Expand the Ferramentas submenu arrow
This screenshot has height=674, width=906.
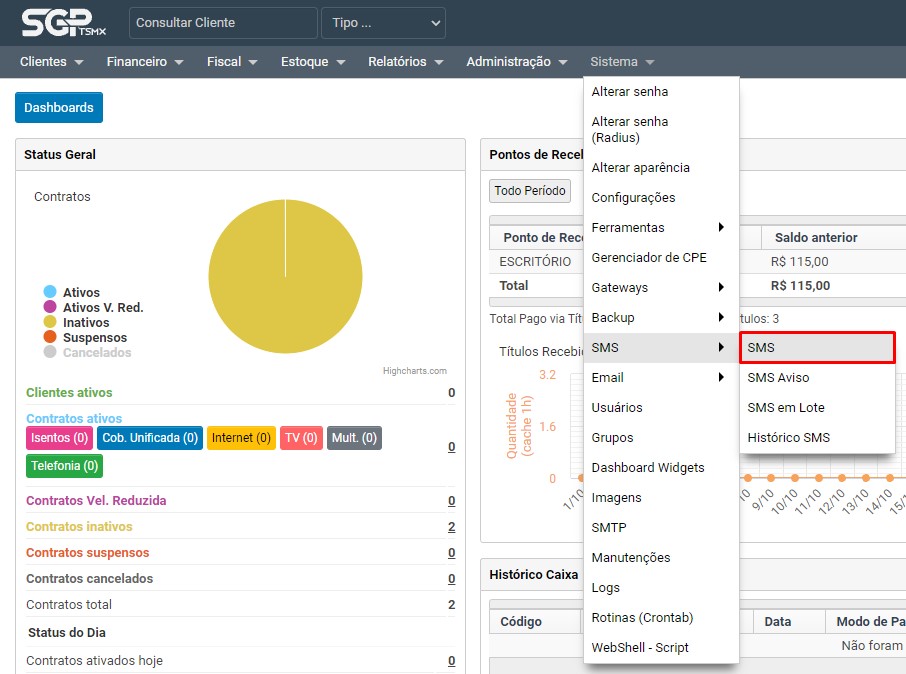721,228
